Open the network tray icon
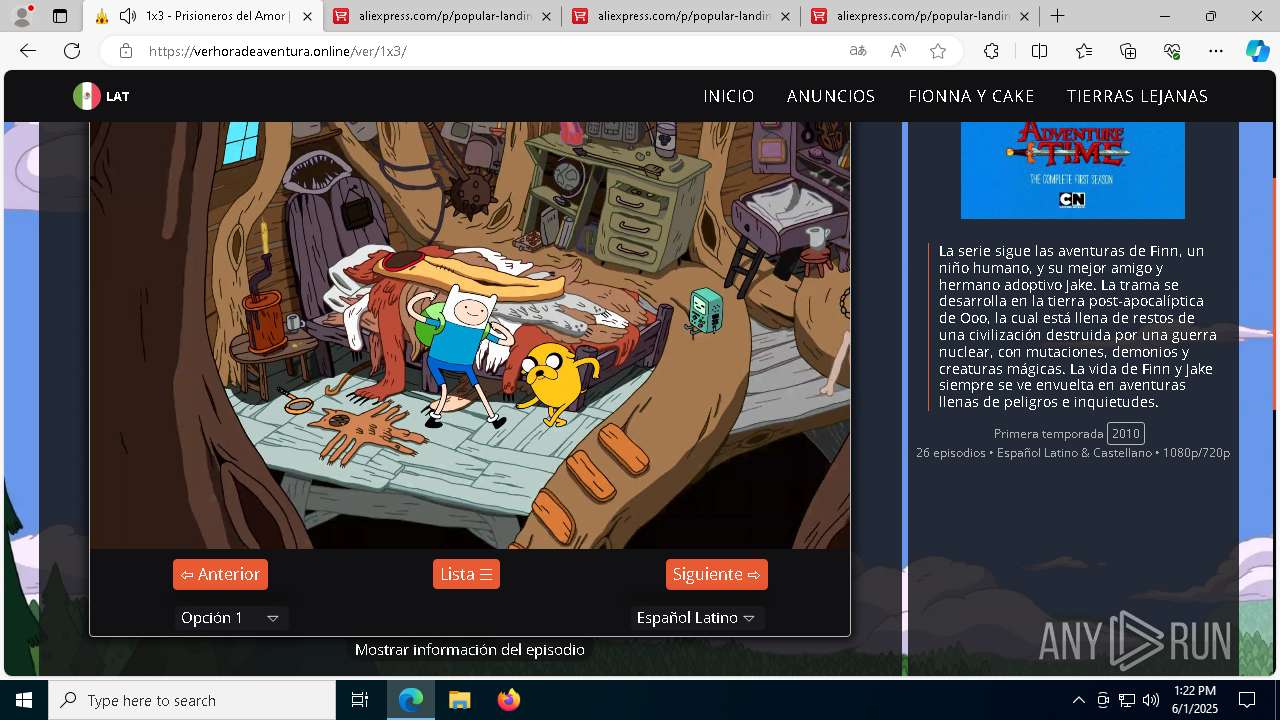1280x720 pixels. pyautogui.click(x=1127, y=700)
